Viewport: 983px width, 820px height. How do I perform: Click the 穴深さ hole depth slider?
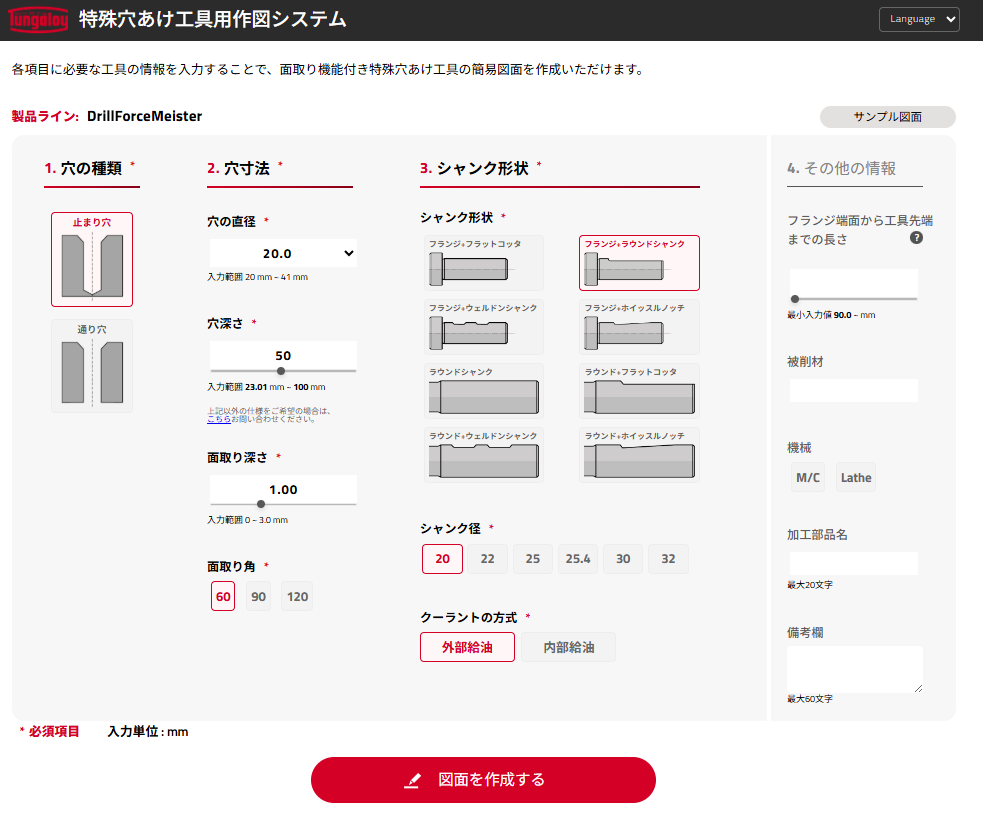[283, 371]
